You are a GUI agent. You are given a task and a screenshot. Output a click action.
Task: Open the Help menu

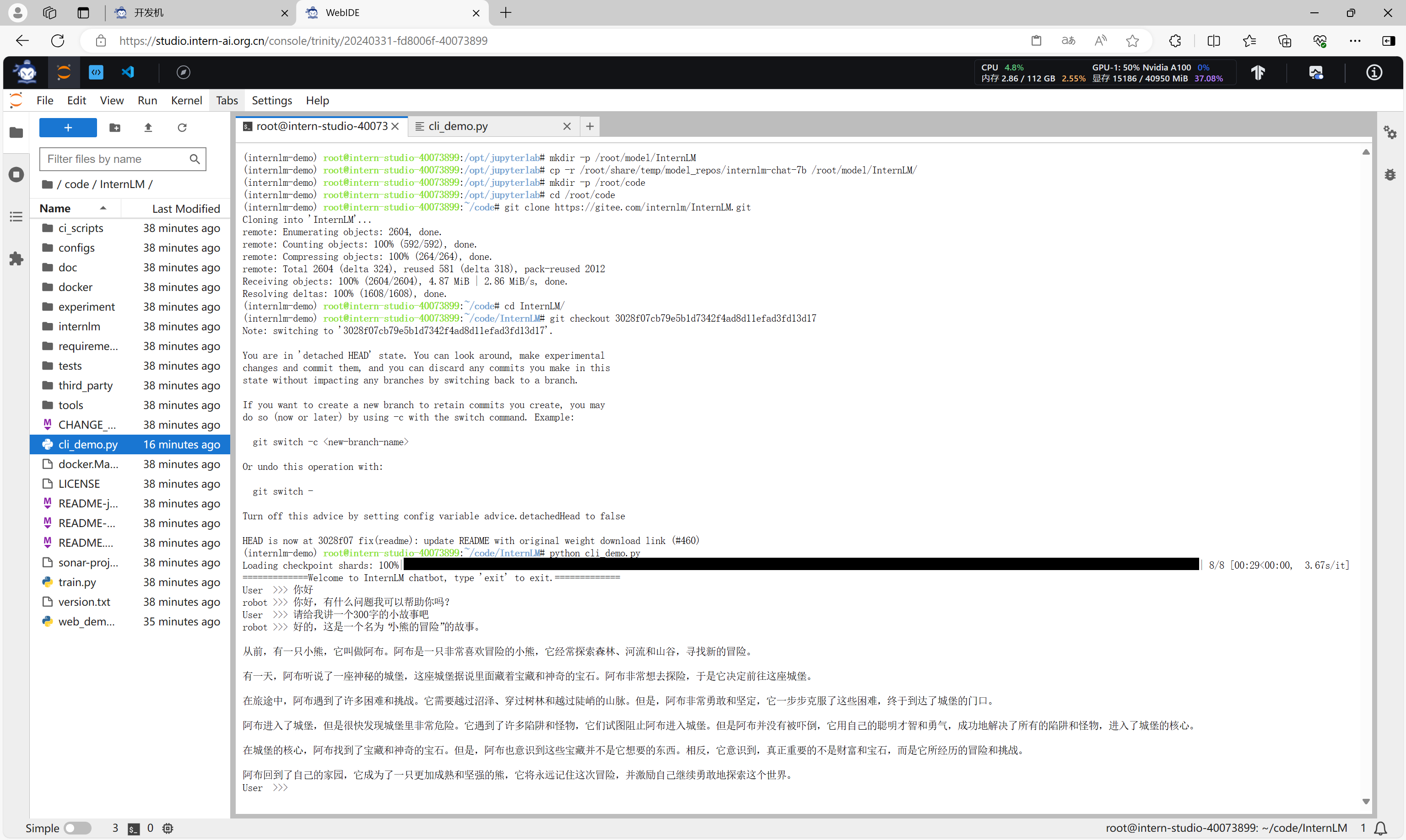click(317, 100)
